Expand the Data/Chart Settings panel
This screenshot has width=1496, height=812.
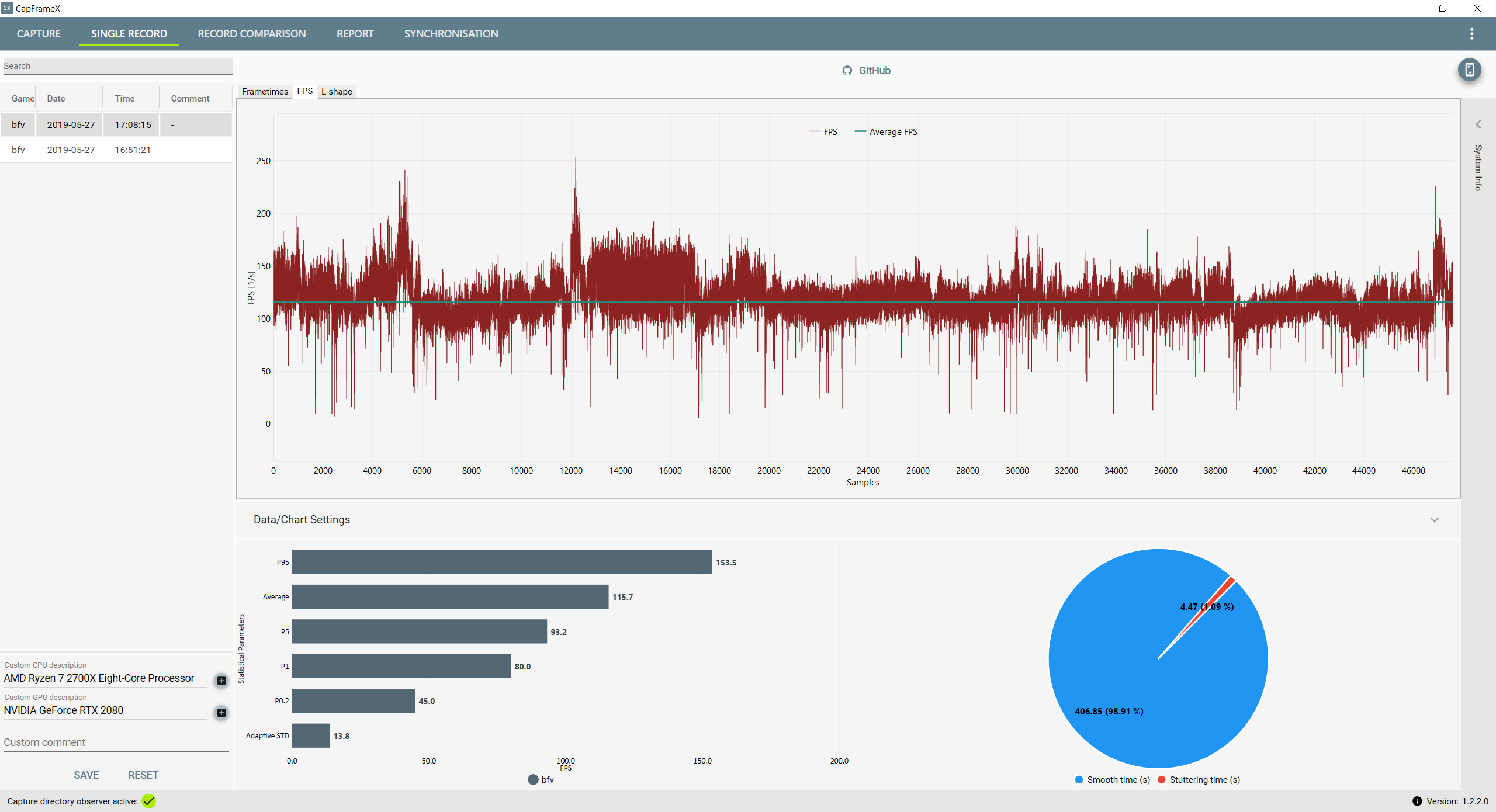coord(1434,520)
